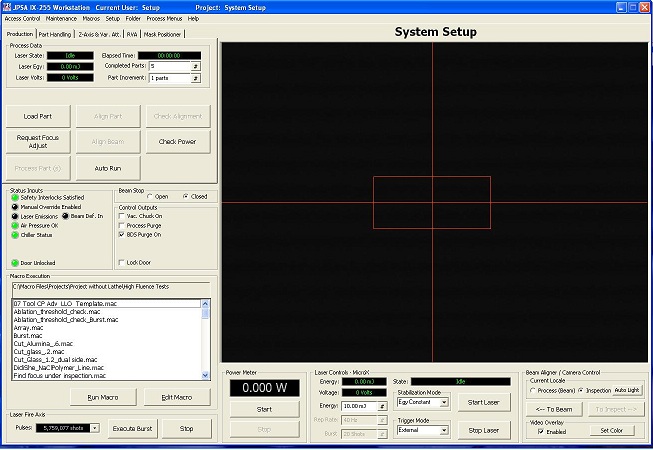Select Process (Beam) locale radio button
Image resolution: width=653 pixels, height=450 pixels.
pos(533,390)
